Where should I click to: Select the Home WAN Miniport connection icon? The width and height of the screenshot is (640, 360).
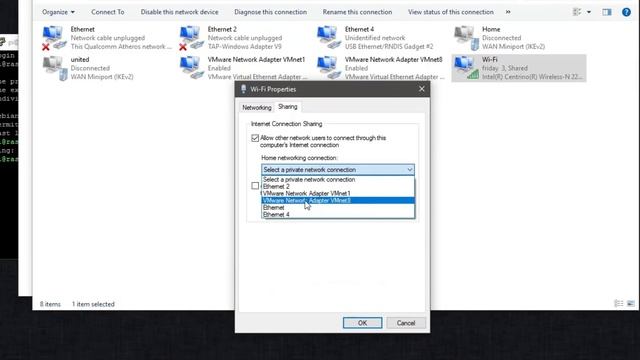tap(466, 38)
